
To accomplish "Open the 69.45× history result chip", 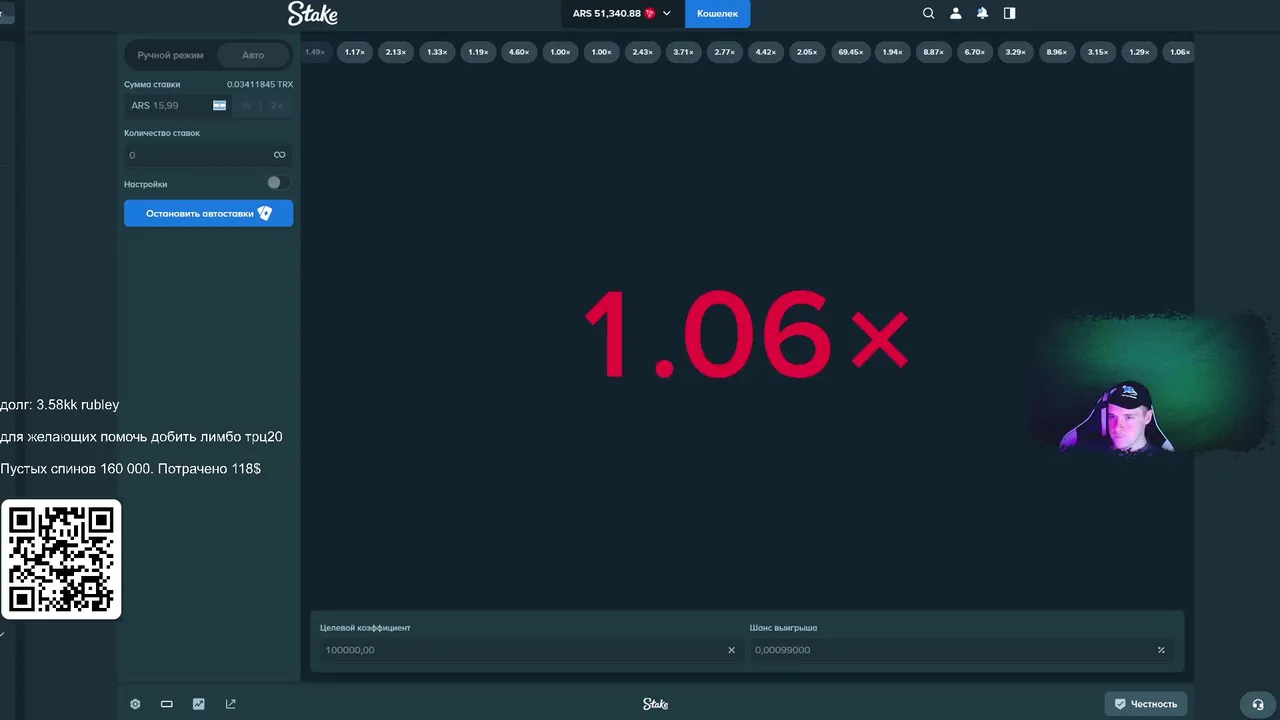I will (850, 52).
